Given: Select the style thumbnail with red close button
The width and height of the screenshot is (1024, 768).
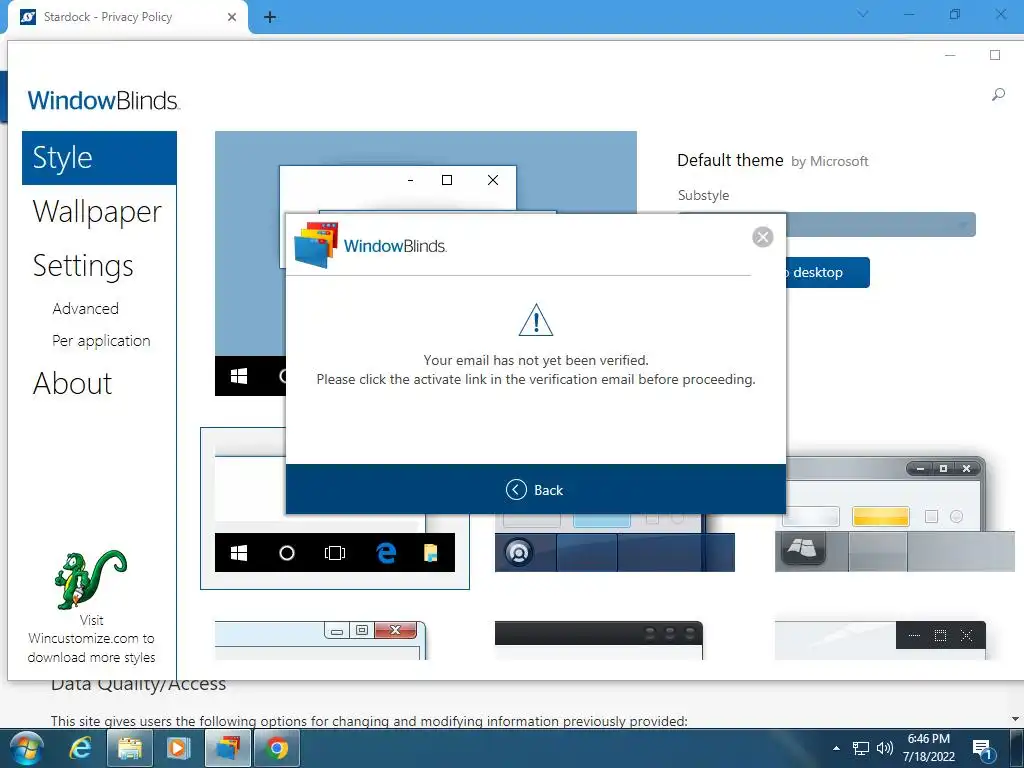Looking at the screenshot, I should [321, 640].
